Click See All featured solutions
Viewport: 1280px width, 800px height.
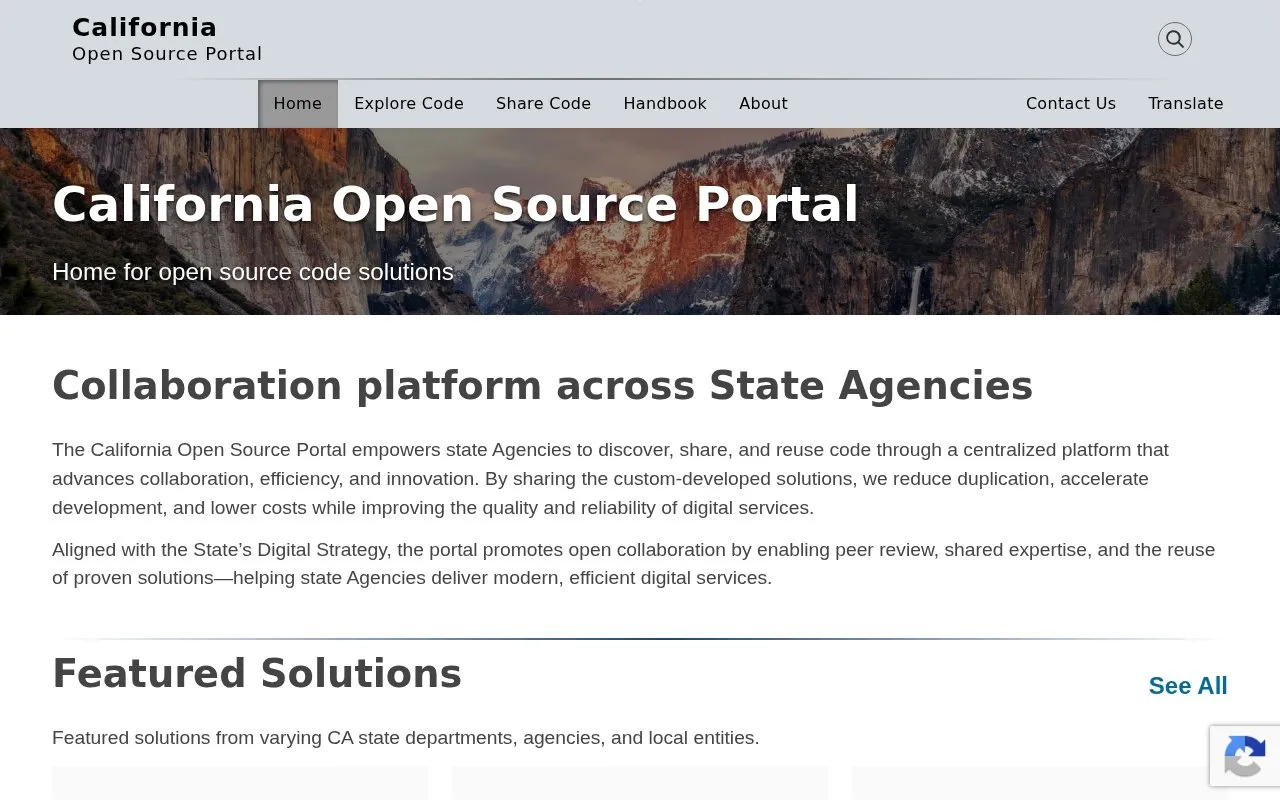[1188, 686]
